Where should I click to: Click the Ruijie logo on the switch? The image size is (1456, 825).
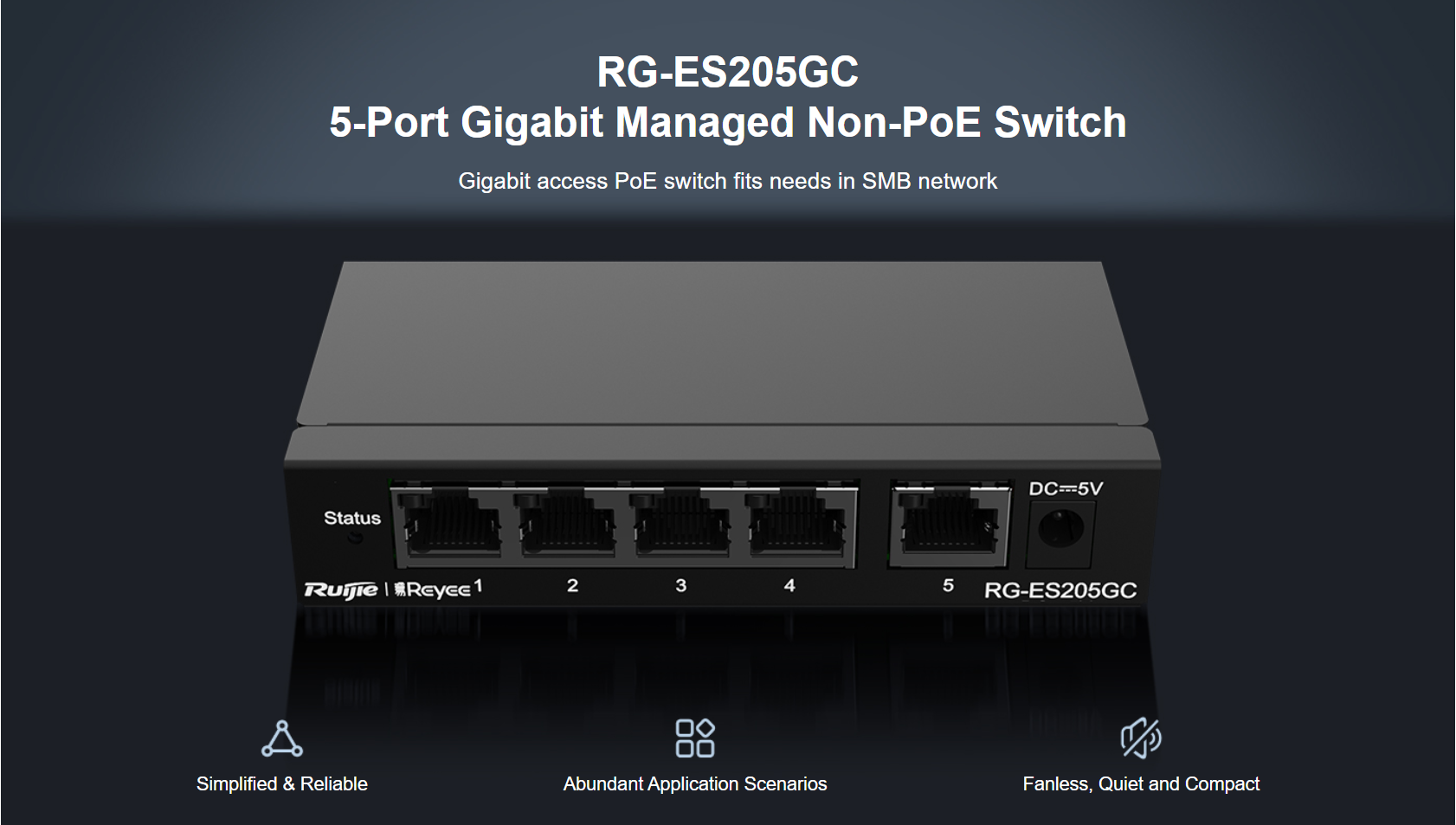340,590
